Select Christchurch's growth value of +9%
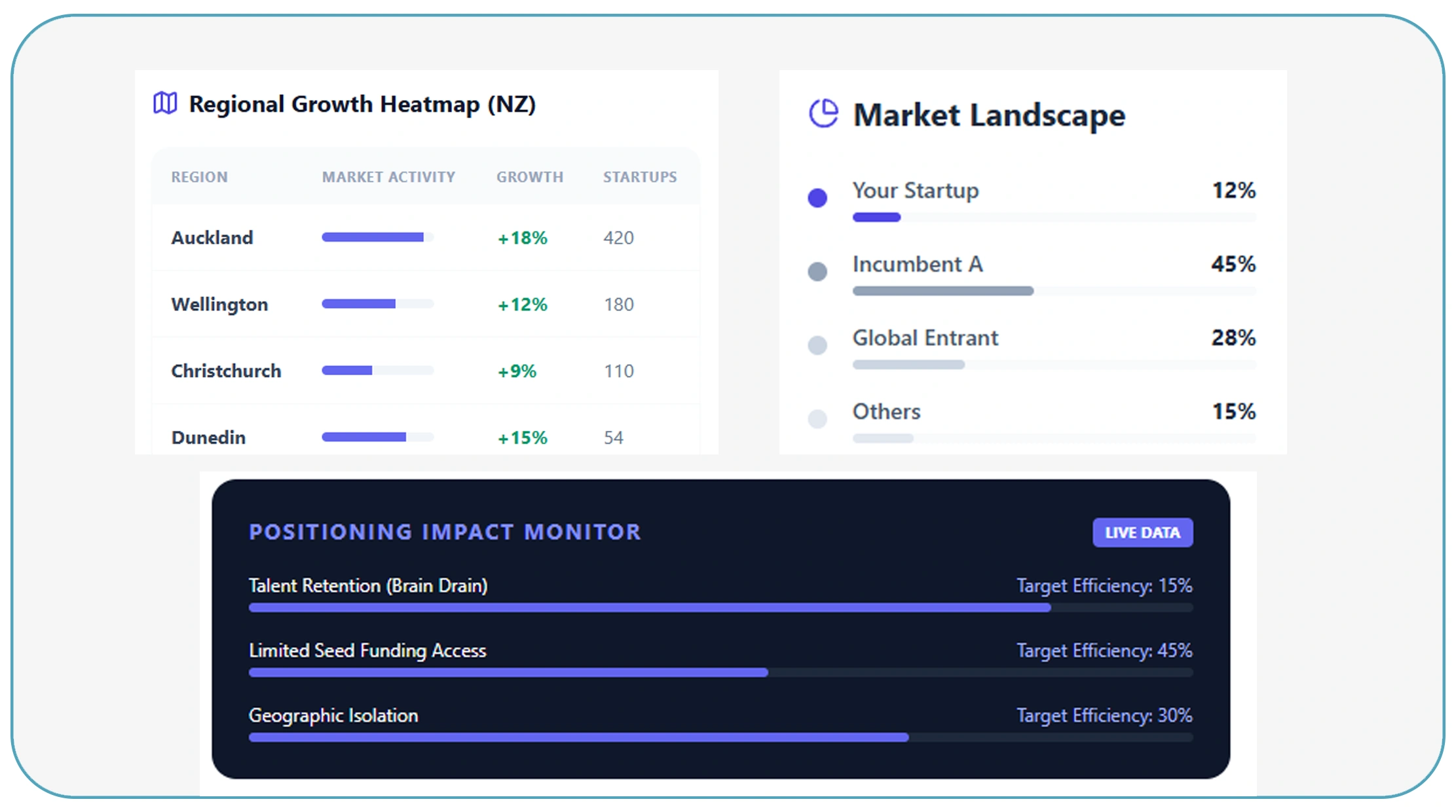The image size is (1456, 812). click(517, 371)
